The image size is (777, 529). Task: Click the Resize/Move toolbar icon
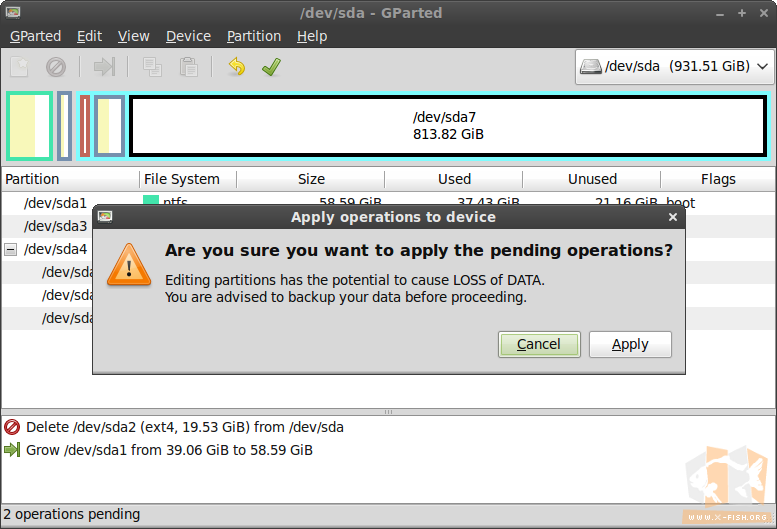(104, 67)
